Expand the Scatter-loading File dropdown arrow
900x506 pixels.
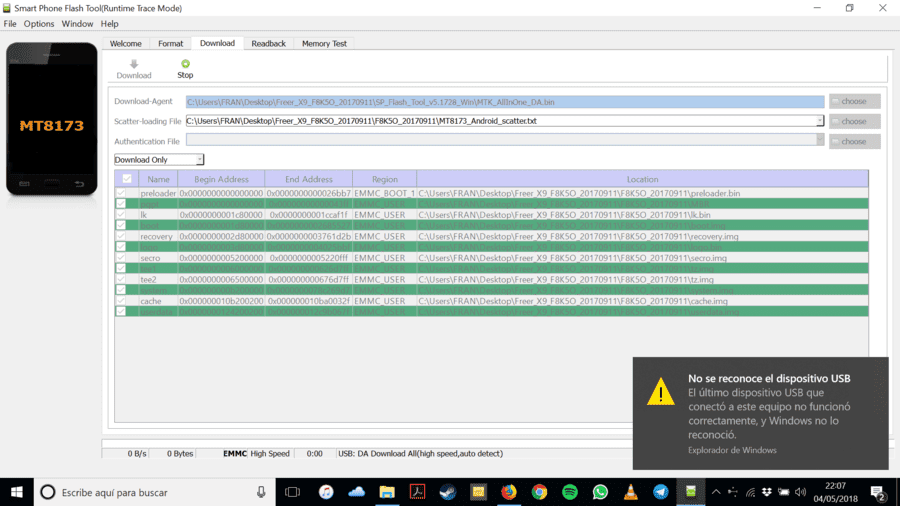[x=820, y=121]
